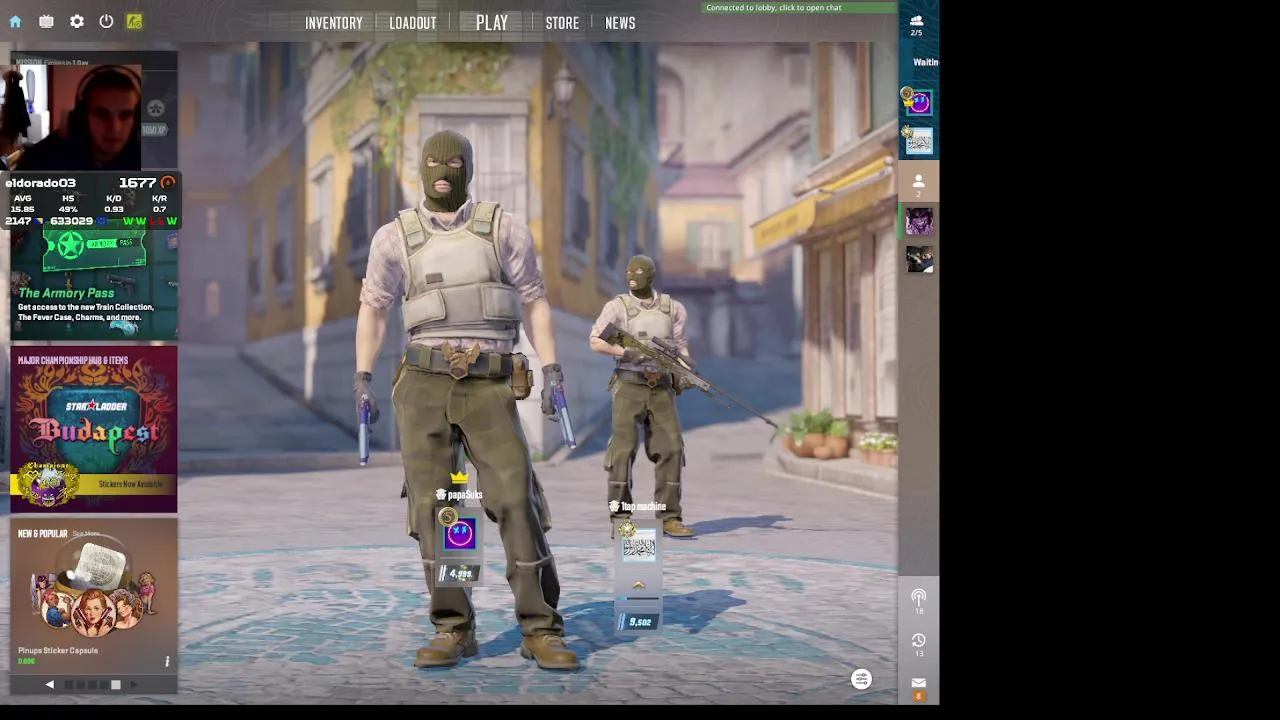Open the News tab

pyautogui.click(x=620, y=23)
